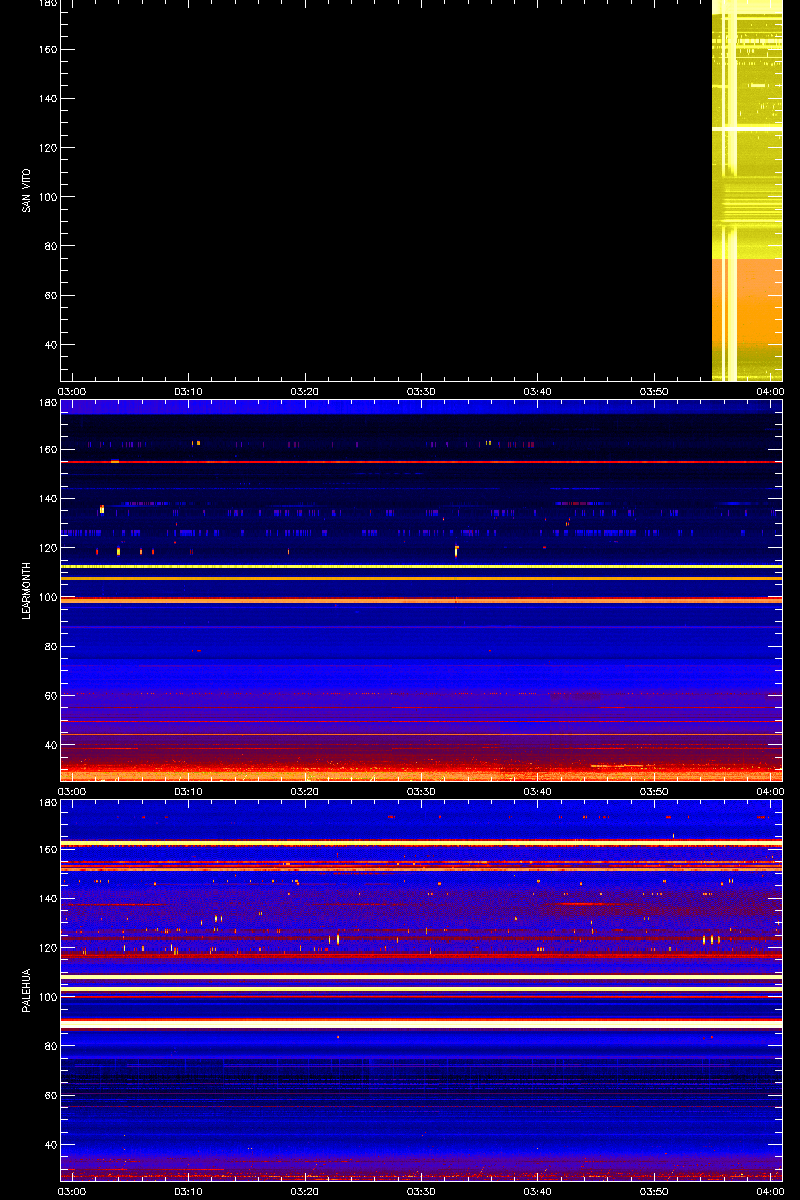
Task: Pick the 03:00 time tick under Palehua
Action: tap(72, 1191)
